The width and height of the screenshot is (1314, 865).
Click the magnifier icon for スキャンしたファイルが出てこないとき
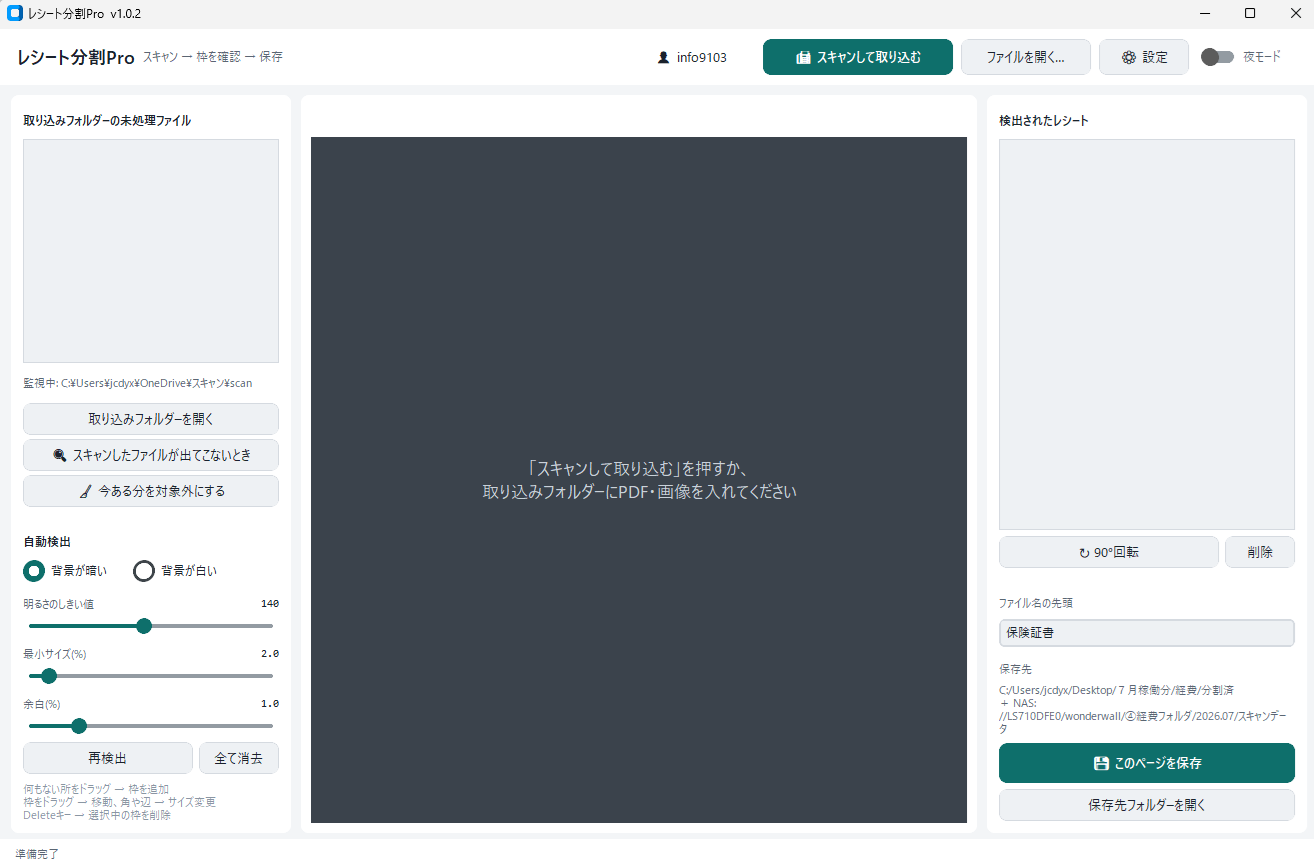[60, 455]
